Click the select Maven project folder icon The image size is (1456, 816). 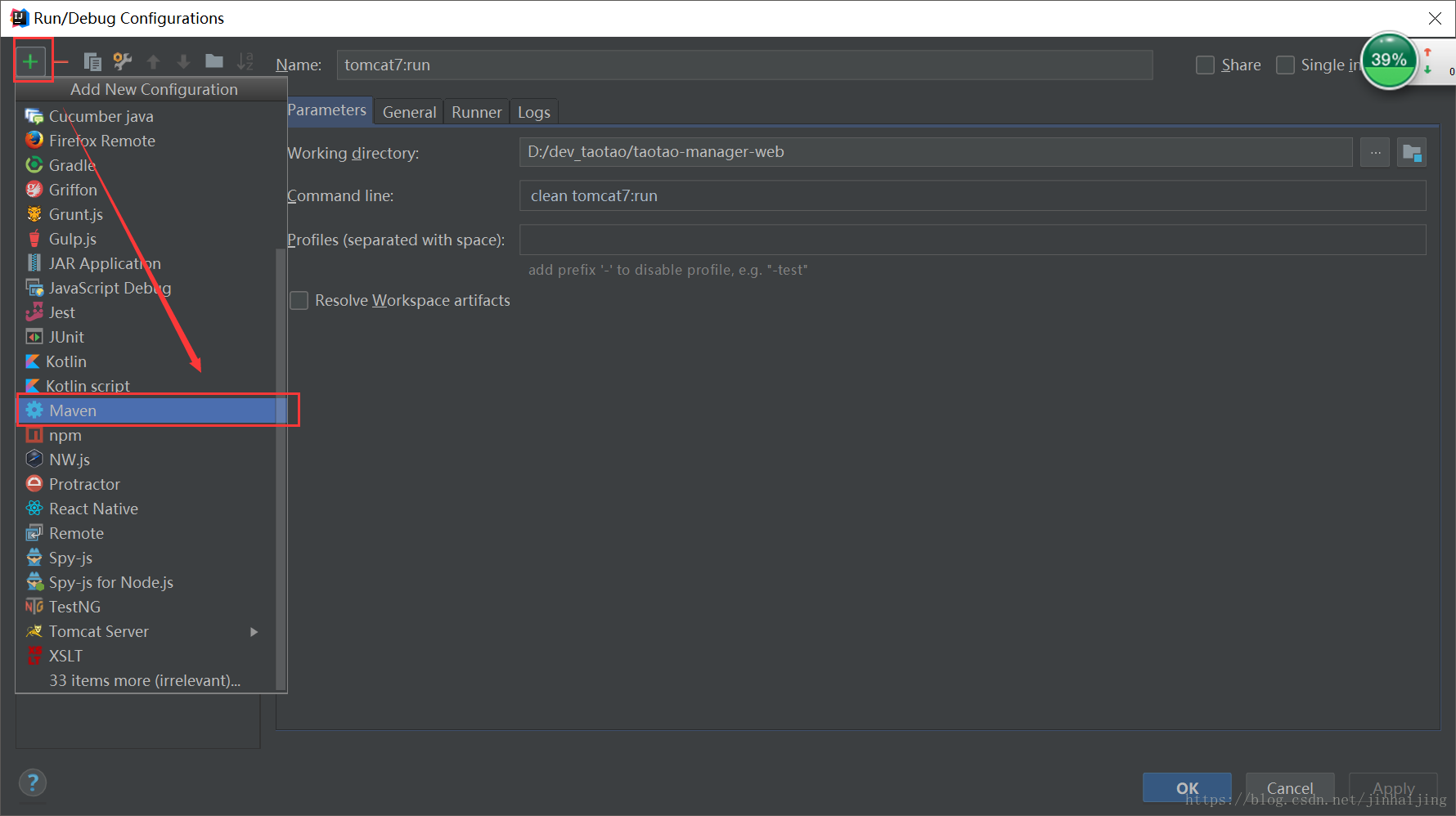(x=1412, y=152)
